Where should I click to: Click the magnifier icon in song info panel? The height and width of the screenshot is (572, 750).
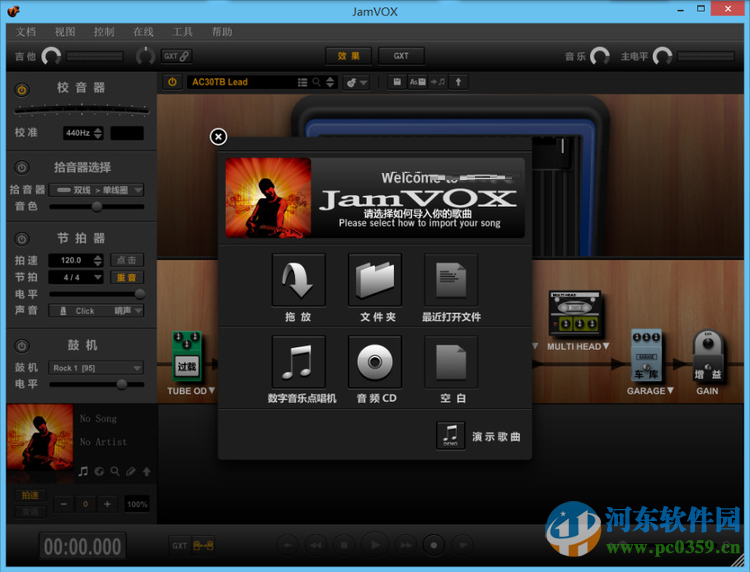click(115, 472)
